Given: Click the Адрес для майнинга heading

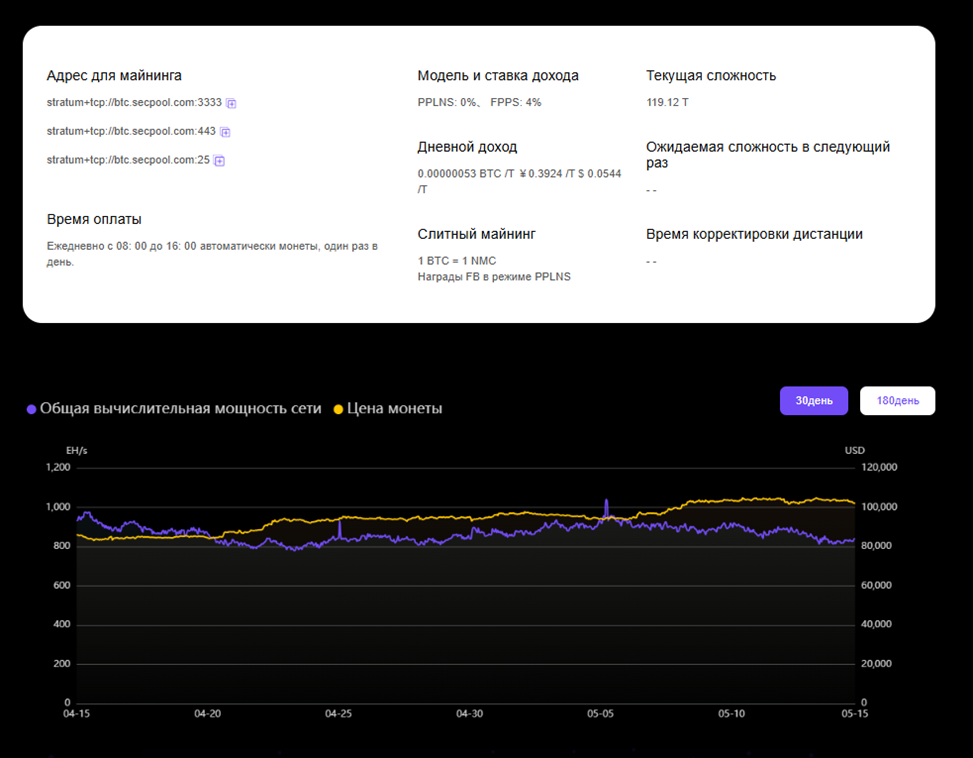Looking at the screenshot, I should coord(114,76).
